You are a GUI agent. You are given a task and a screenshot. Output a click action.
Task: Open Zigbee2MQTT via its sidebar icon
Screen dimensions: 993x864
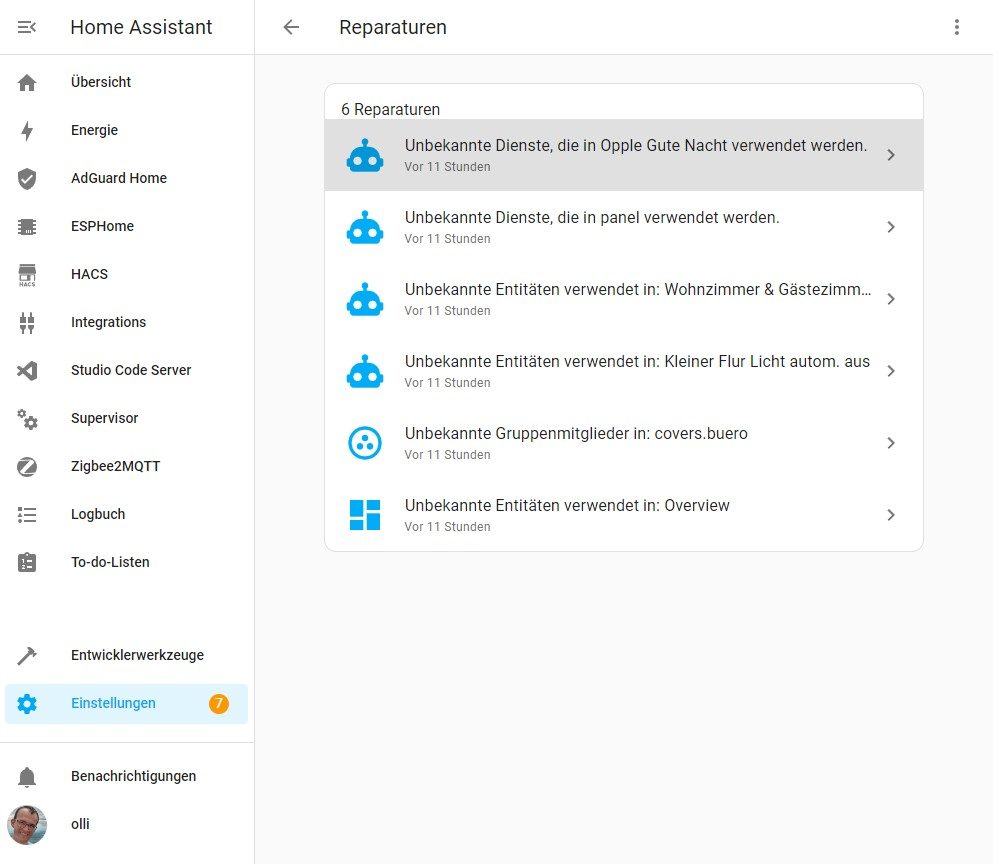(29, 466)
